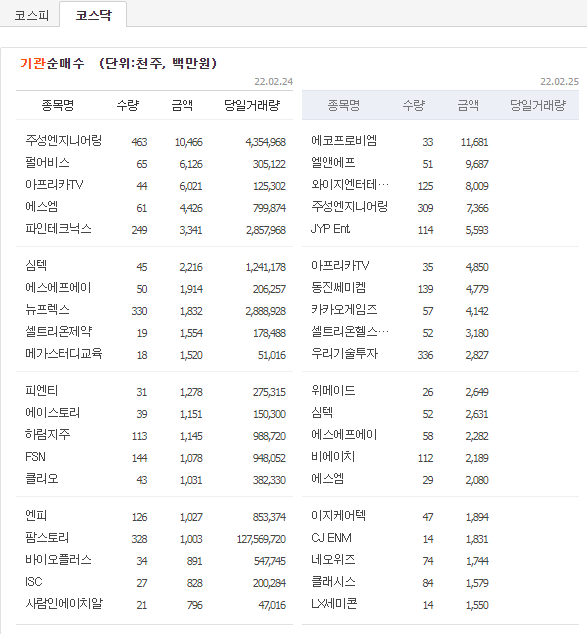Open the 클래시스 stock link

(x=333, y=581)
